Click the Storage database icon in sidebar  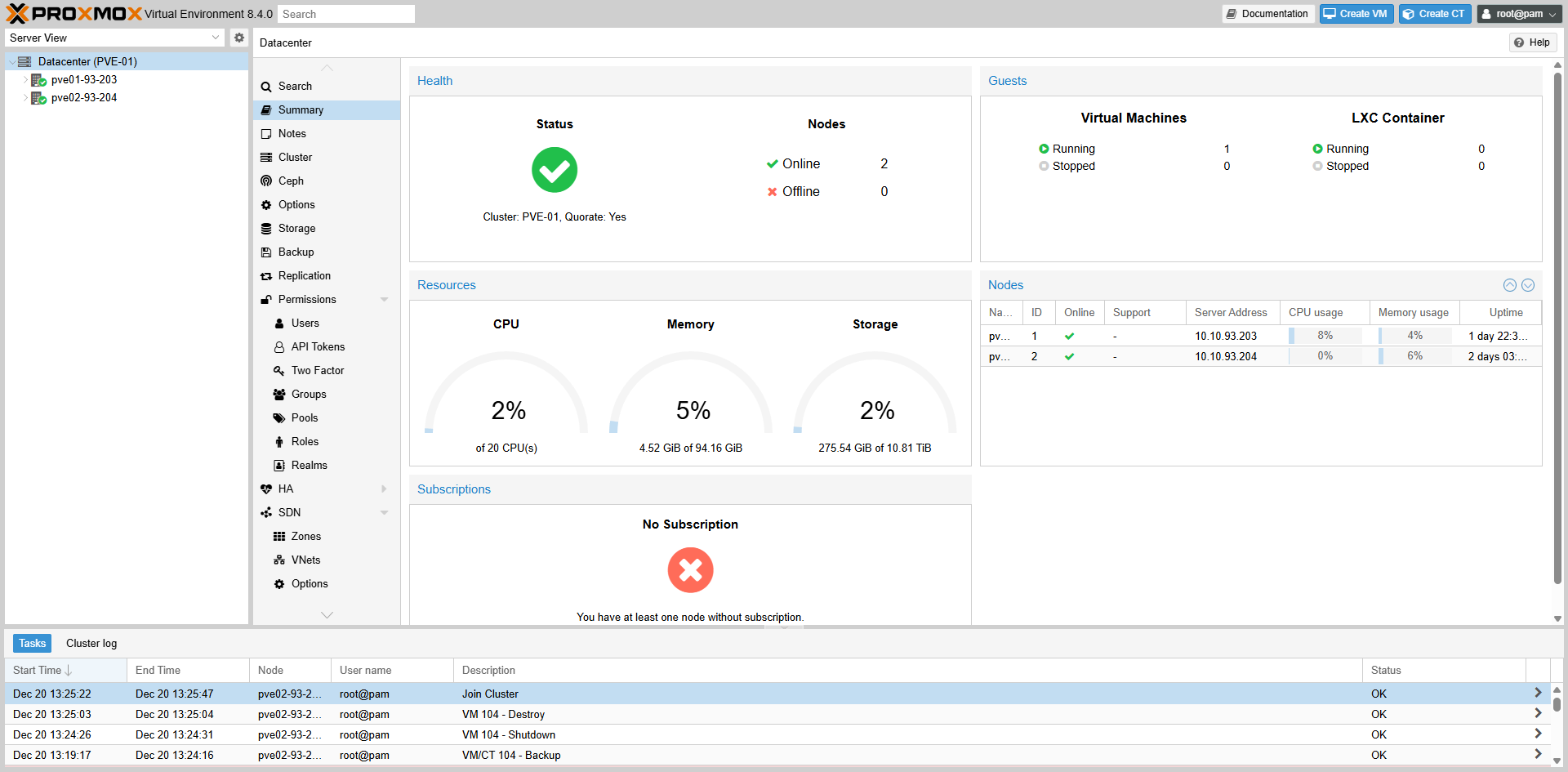266,229
